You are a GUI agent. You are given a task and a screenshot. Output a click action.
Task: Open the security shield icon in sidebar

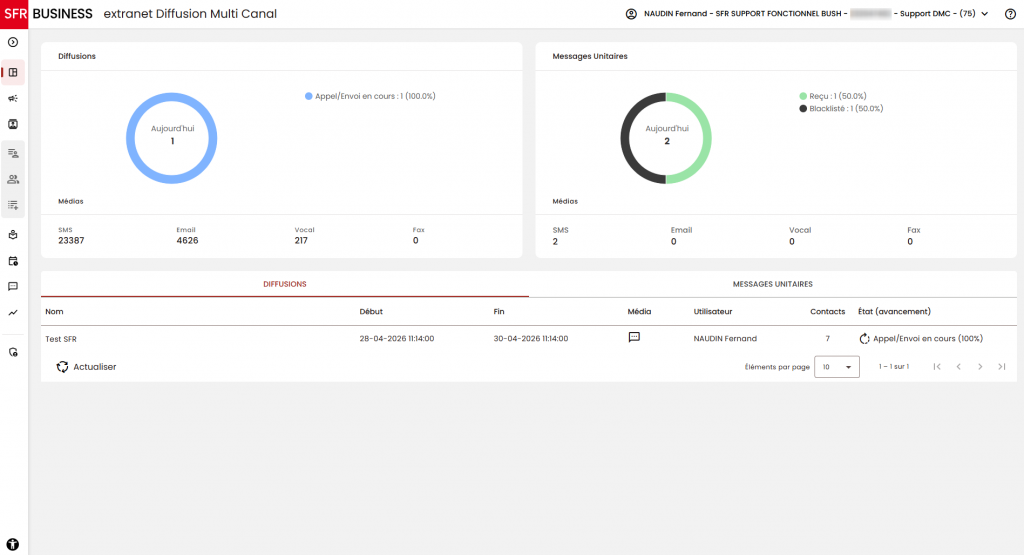13,352
